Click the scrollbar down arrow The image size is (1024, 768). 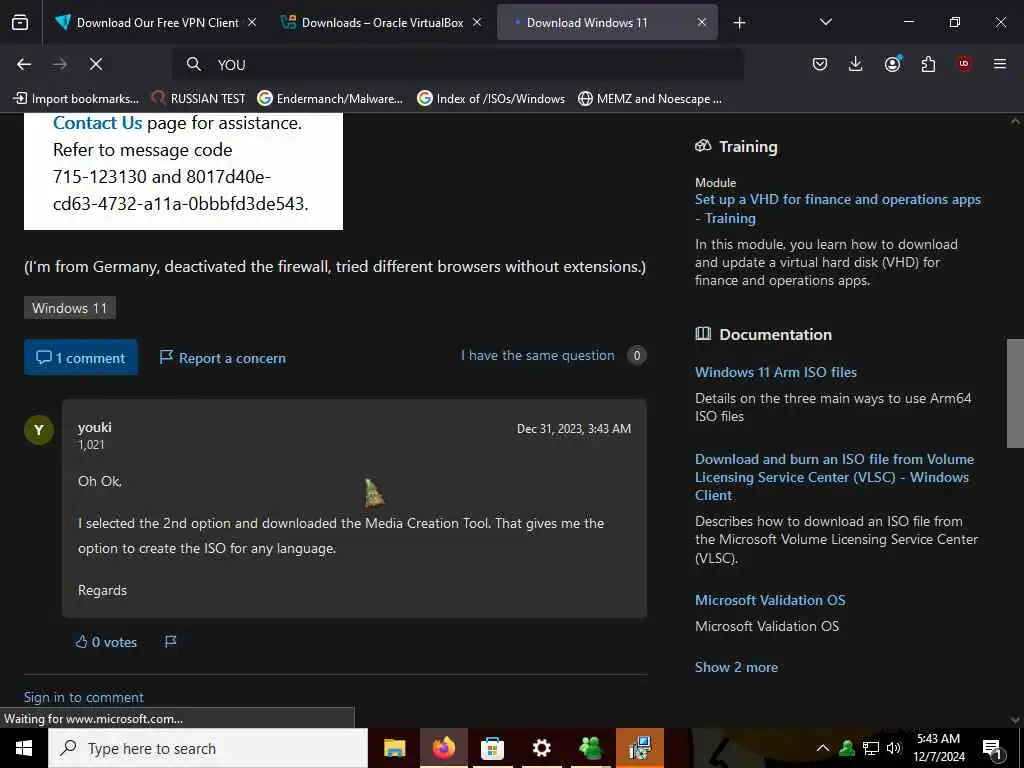pos(1015,720)
